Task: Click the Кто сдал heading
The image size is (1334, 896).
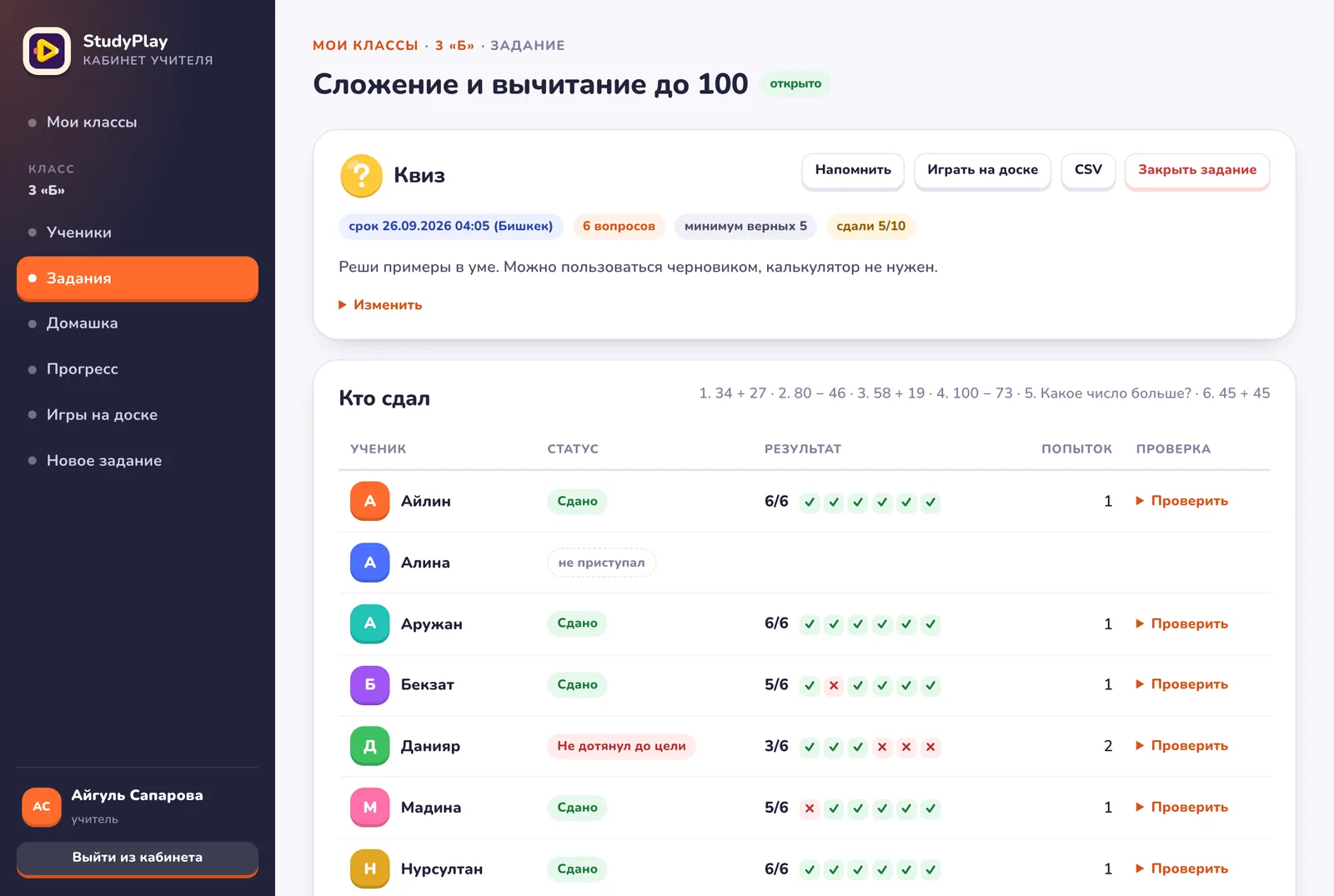Action: [384, 398]
